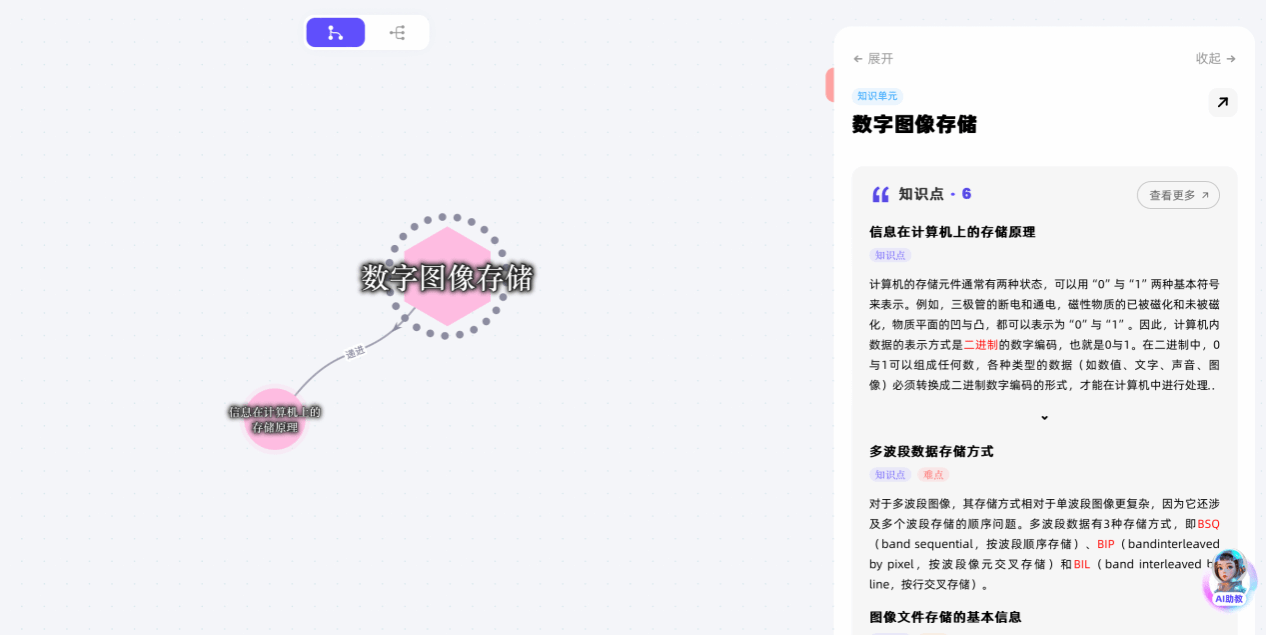
Task: Click the 难点 tag badge
Action: [934, 475]
